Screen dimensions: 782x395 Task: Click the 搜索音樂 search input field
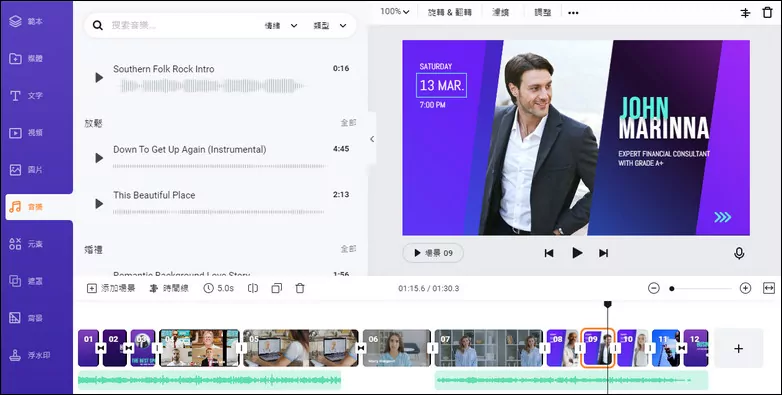click(x=185, y=25)
